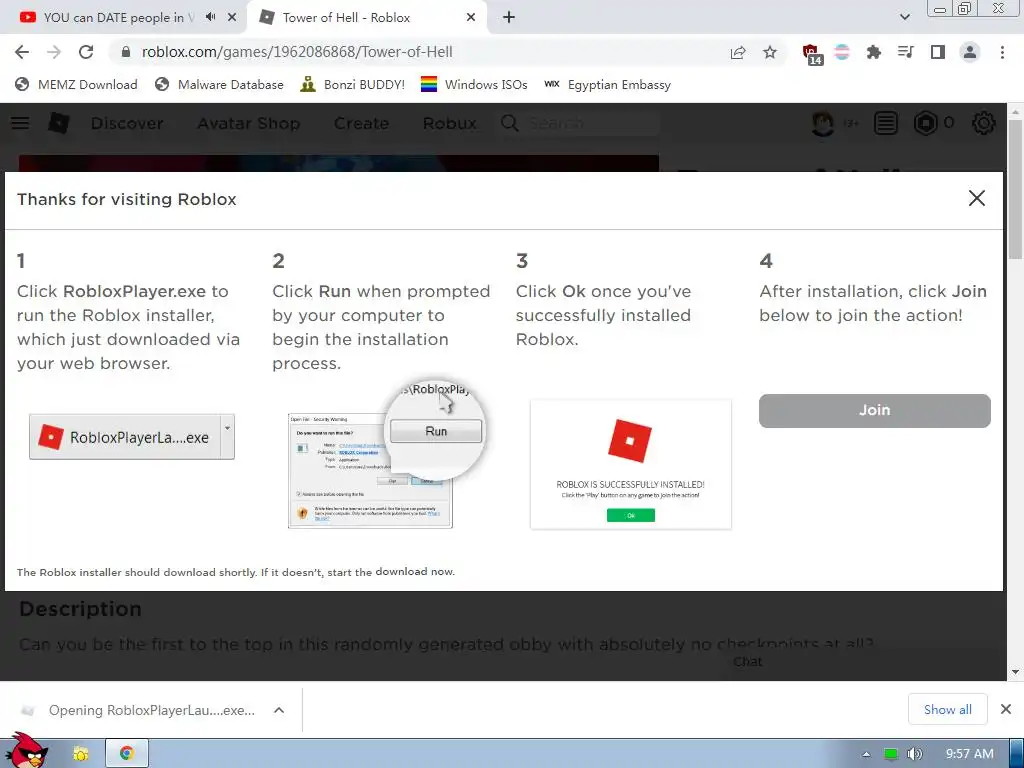Click Show all downloads
1024x768 pixels.
(948, 709)
